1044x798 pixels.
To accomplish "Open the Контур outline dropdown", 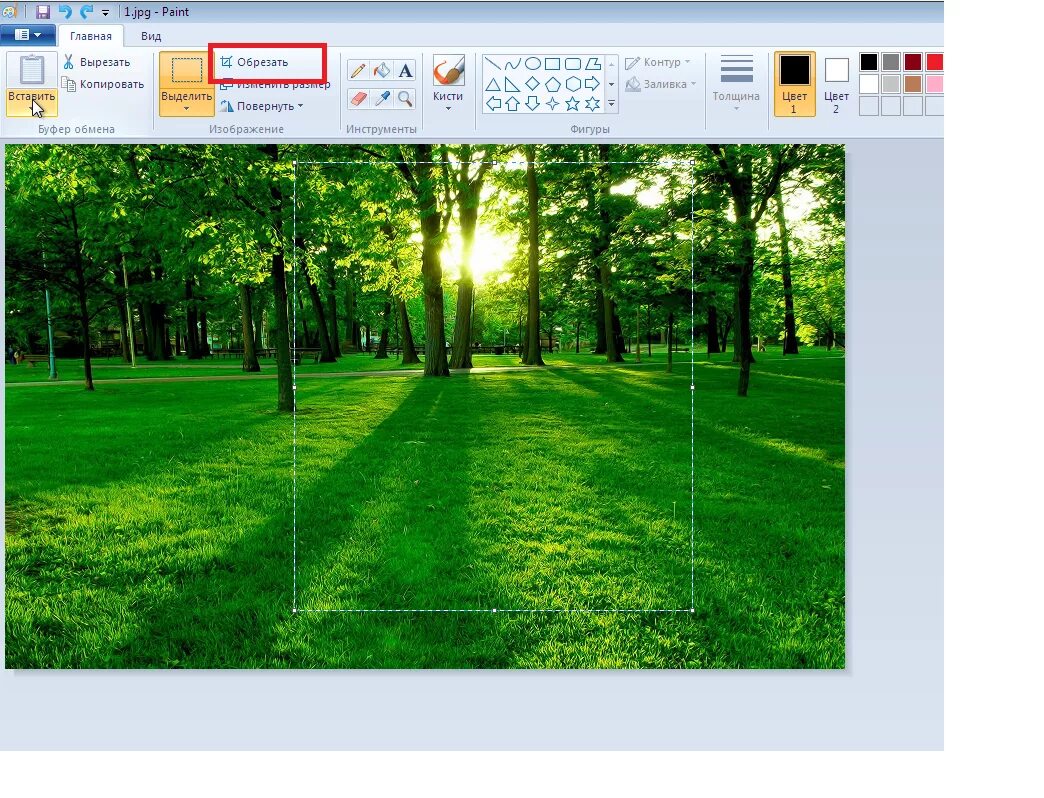I will pos(658,62).
